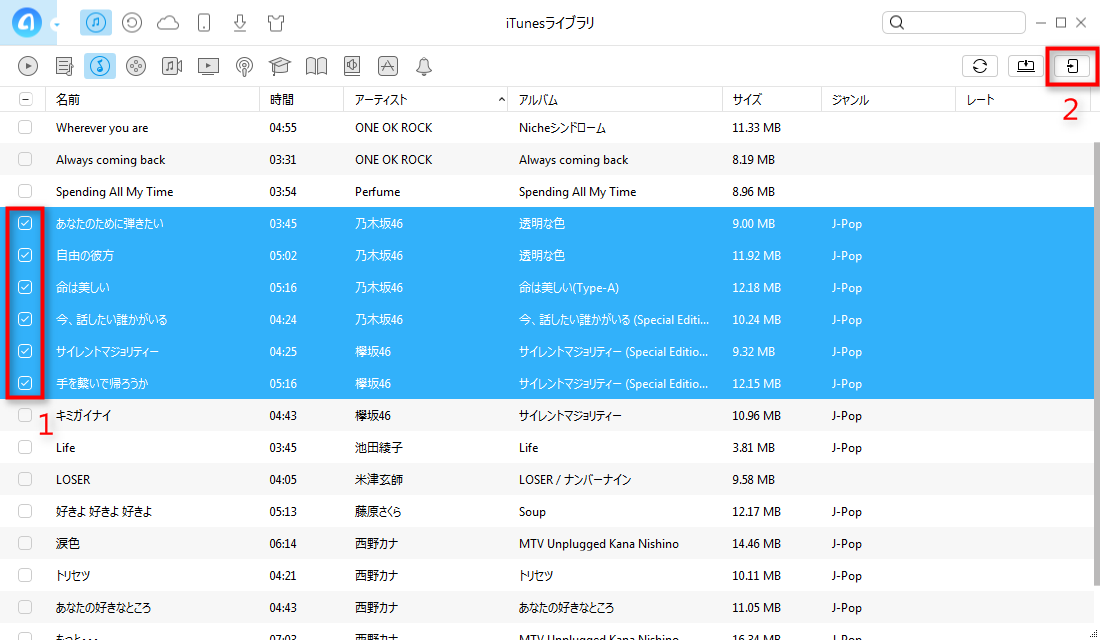Select the song 好きよ 好きよ 好きよ
This screenshot has height=640, width=1100.
(x=104, y=512)
